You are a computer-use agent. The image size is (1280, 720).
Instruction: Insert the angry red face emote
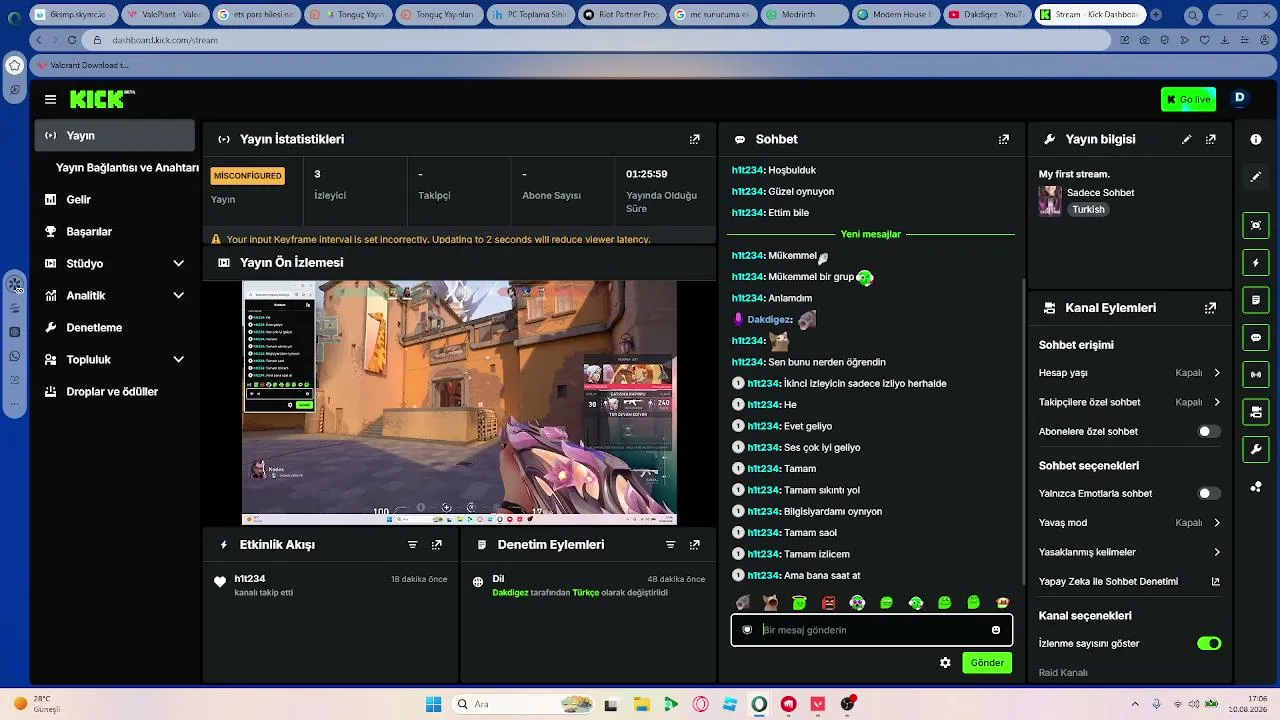[828, 603]
